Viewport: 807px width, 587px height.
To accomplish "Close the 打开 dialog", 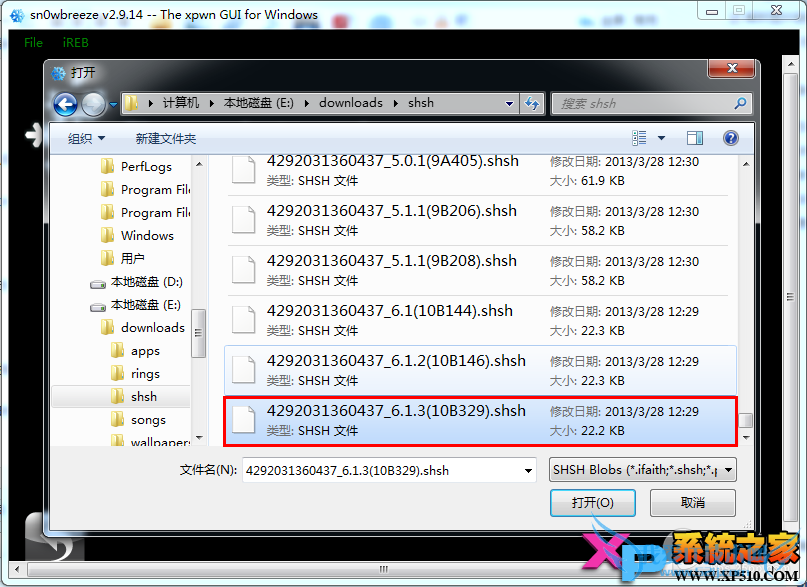I will (732, 68).
